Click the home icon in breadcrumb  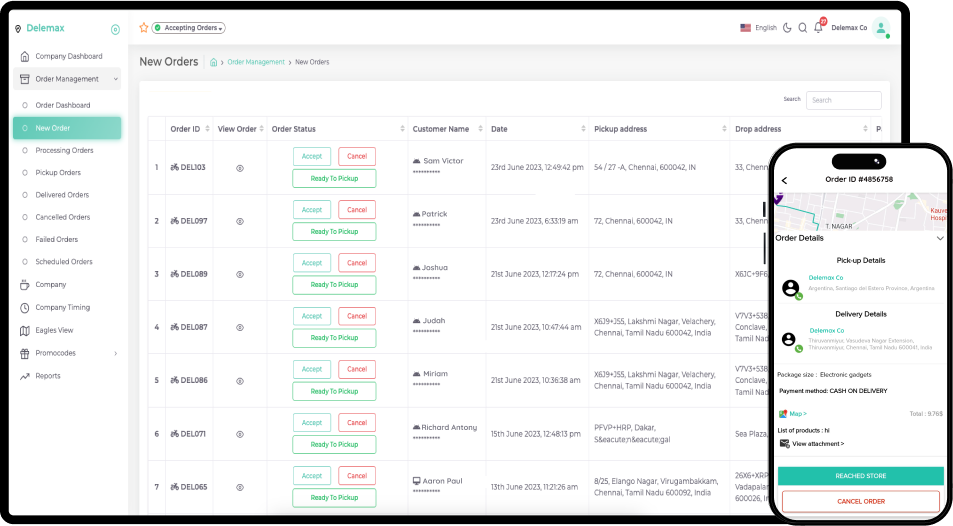(214, 62)
